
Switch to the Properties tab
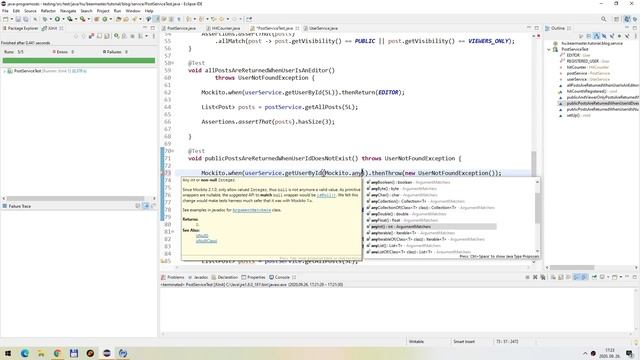[253, 277]
